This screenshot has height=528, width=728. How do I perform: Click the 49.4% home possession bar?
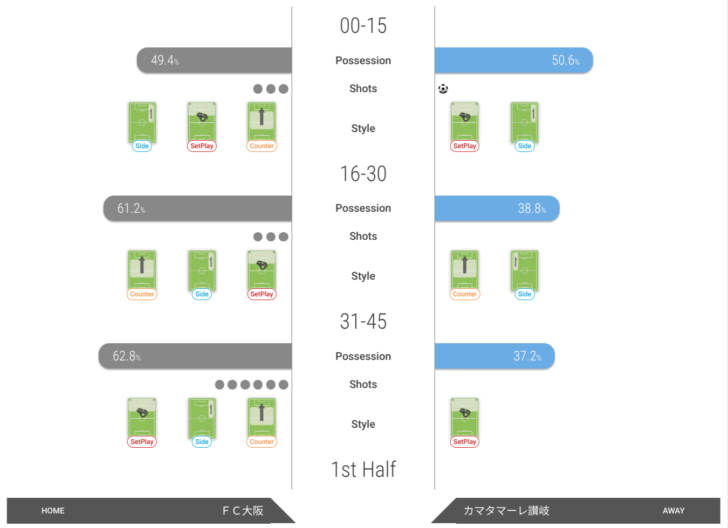[x=214, y=61]
